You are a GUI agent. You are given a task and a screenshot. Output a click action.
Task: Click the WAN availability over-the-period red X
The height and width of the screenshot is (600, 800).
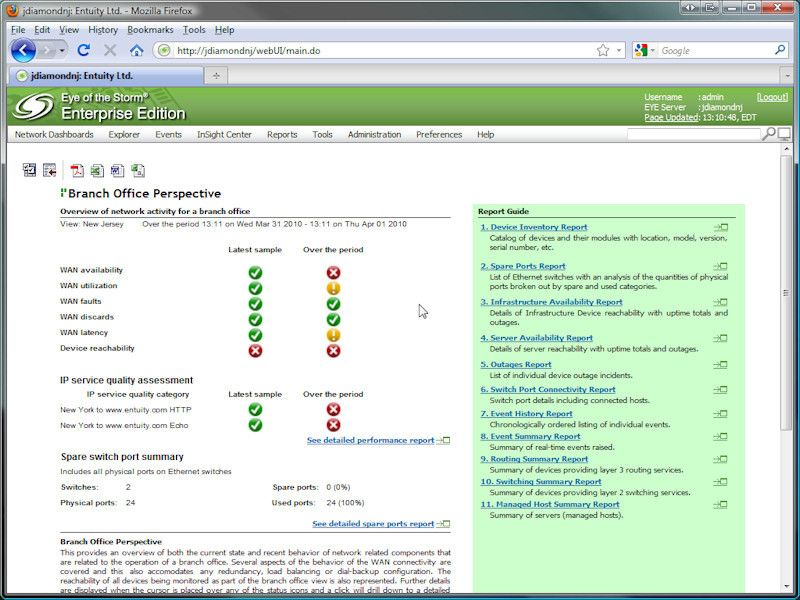pos(333,272)
